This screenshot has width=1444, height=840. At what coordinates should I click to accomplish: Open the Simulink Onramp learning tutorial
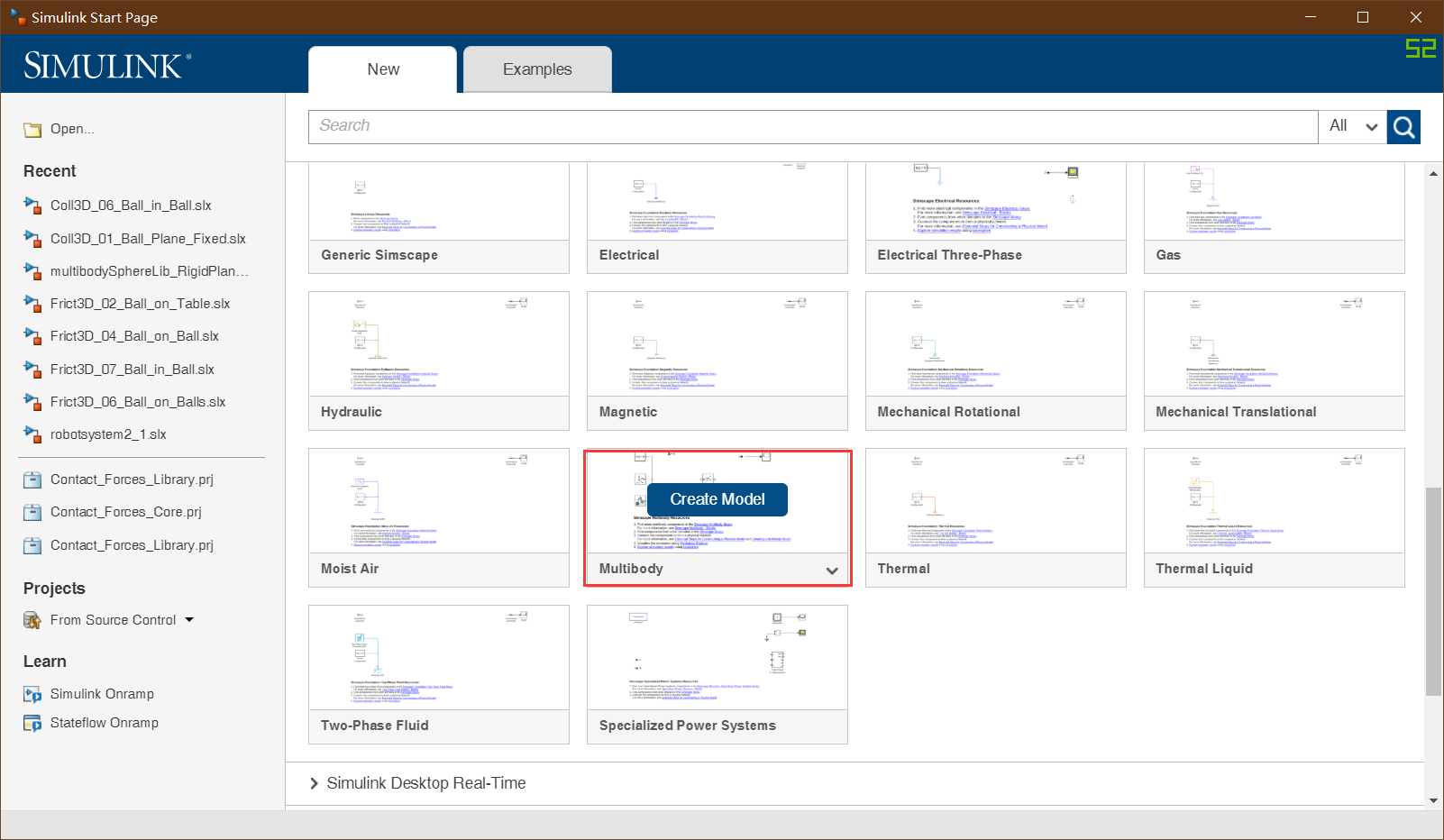click(x=102, y=693)
